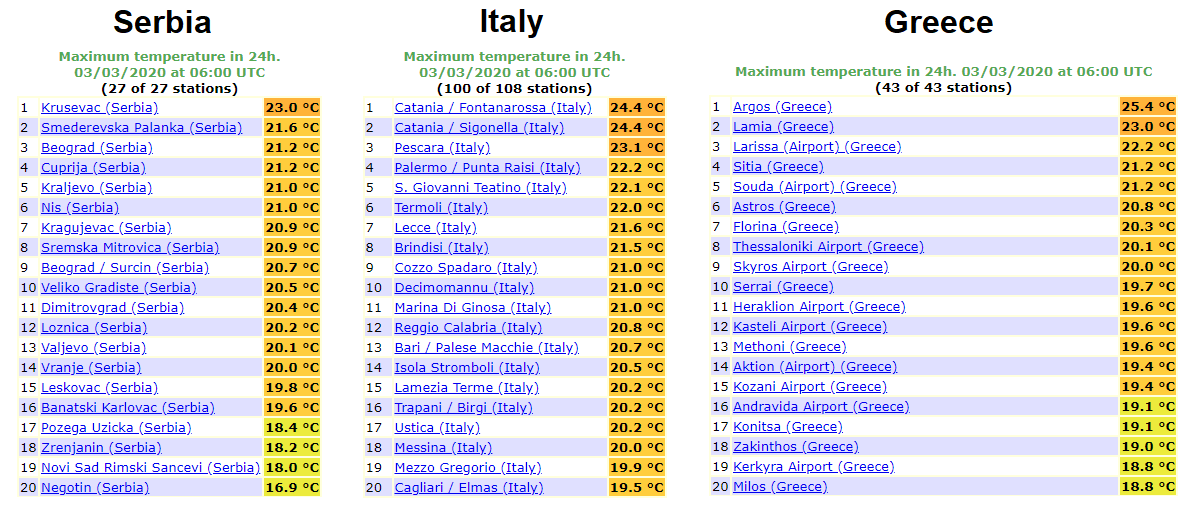The width and height of the screenshot is (1202, 506).
Task: Click the Cagliari / Elmas link
Action: point(468,487)
